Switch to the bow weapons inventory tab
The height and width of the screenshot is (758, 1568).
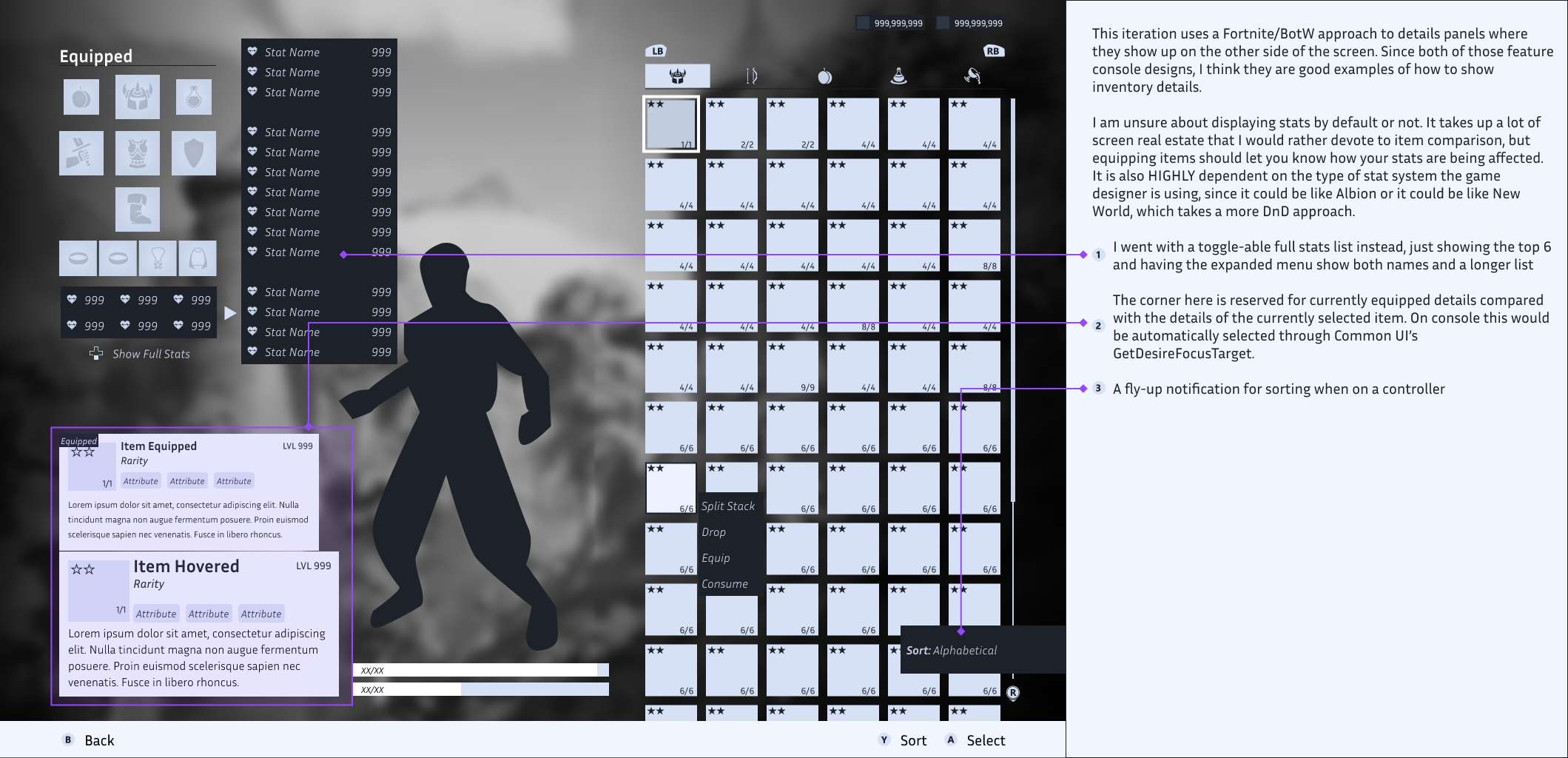coord(751,76)
